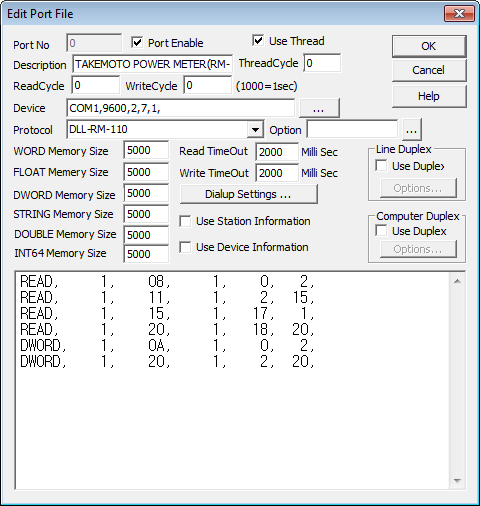Viewport: 480px width, 506px height.
Task: Click Options button in Computer Duplex group
Action: point(418,249)
